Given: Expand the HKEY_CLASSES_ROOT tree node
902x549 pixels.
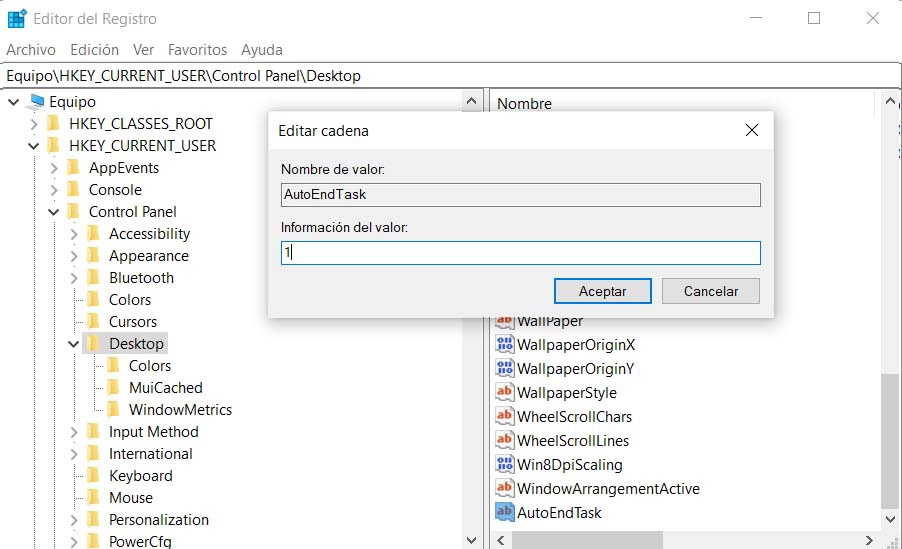Looking at the screenshot, I should tap(34, 124).
